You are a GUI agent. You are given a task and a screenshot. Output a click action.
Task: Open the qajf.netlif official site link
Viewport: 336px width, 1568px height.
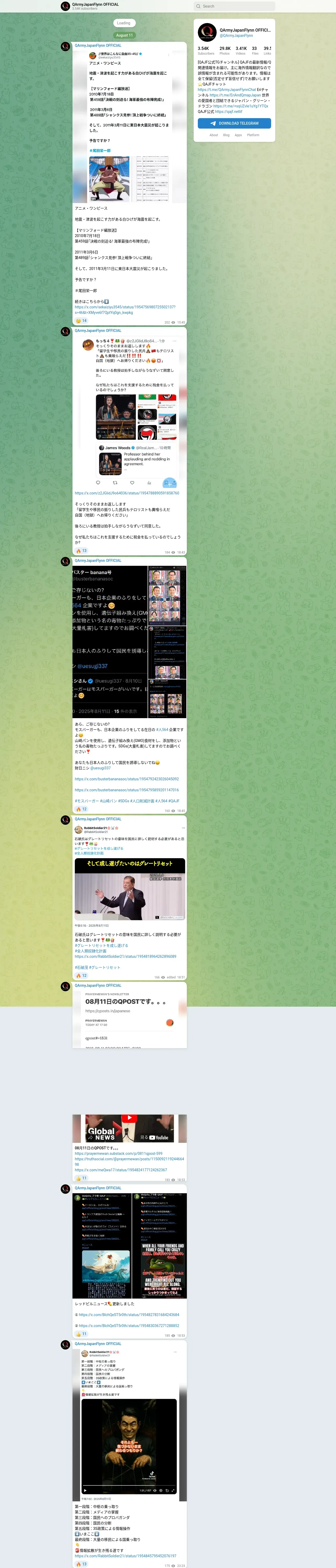229,111
